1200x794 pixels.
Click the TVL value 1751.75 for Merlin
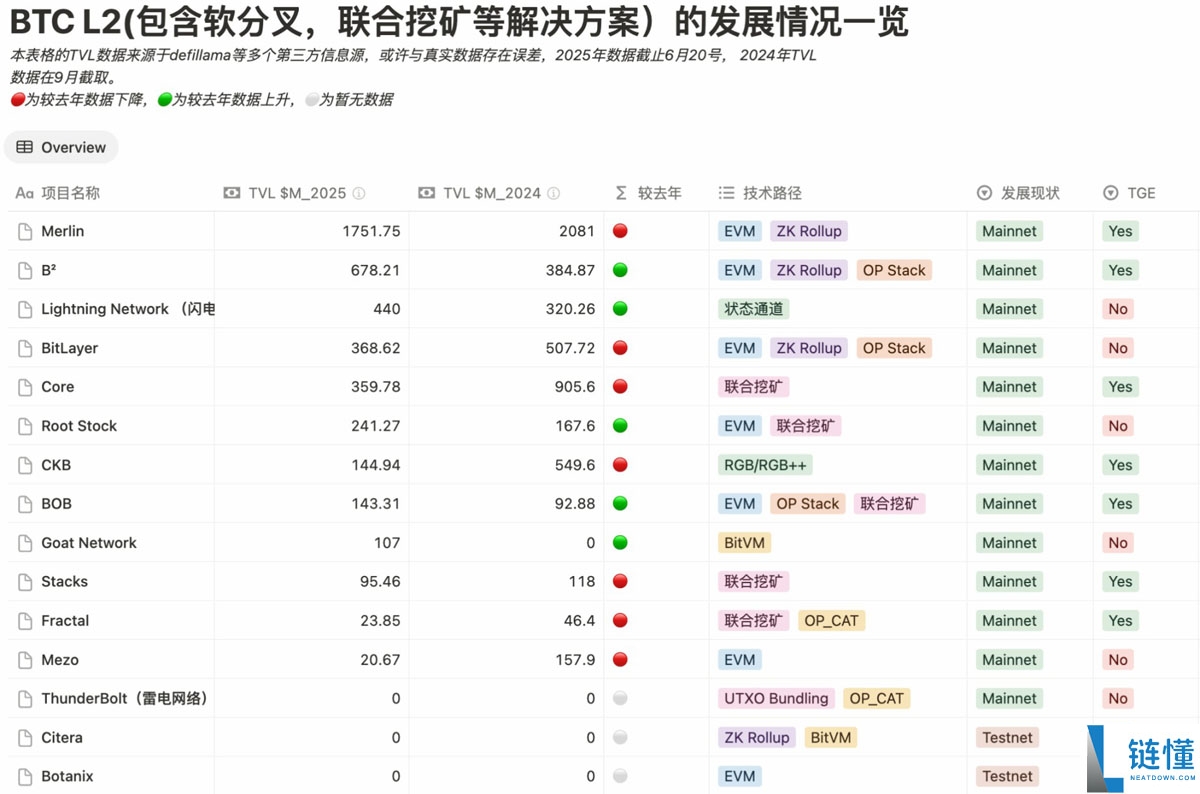click(373, 231)
